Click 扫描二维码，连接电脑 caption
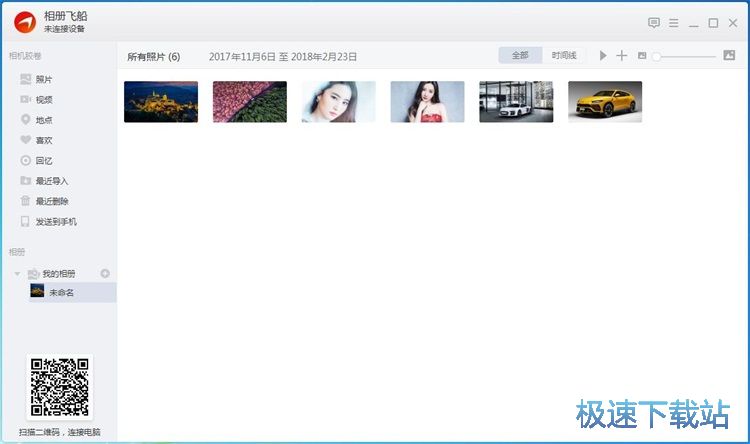The height and width of the screenshot is (444, 750). pos(59,433)
